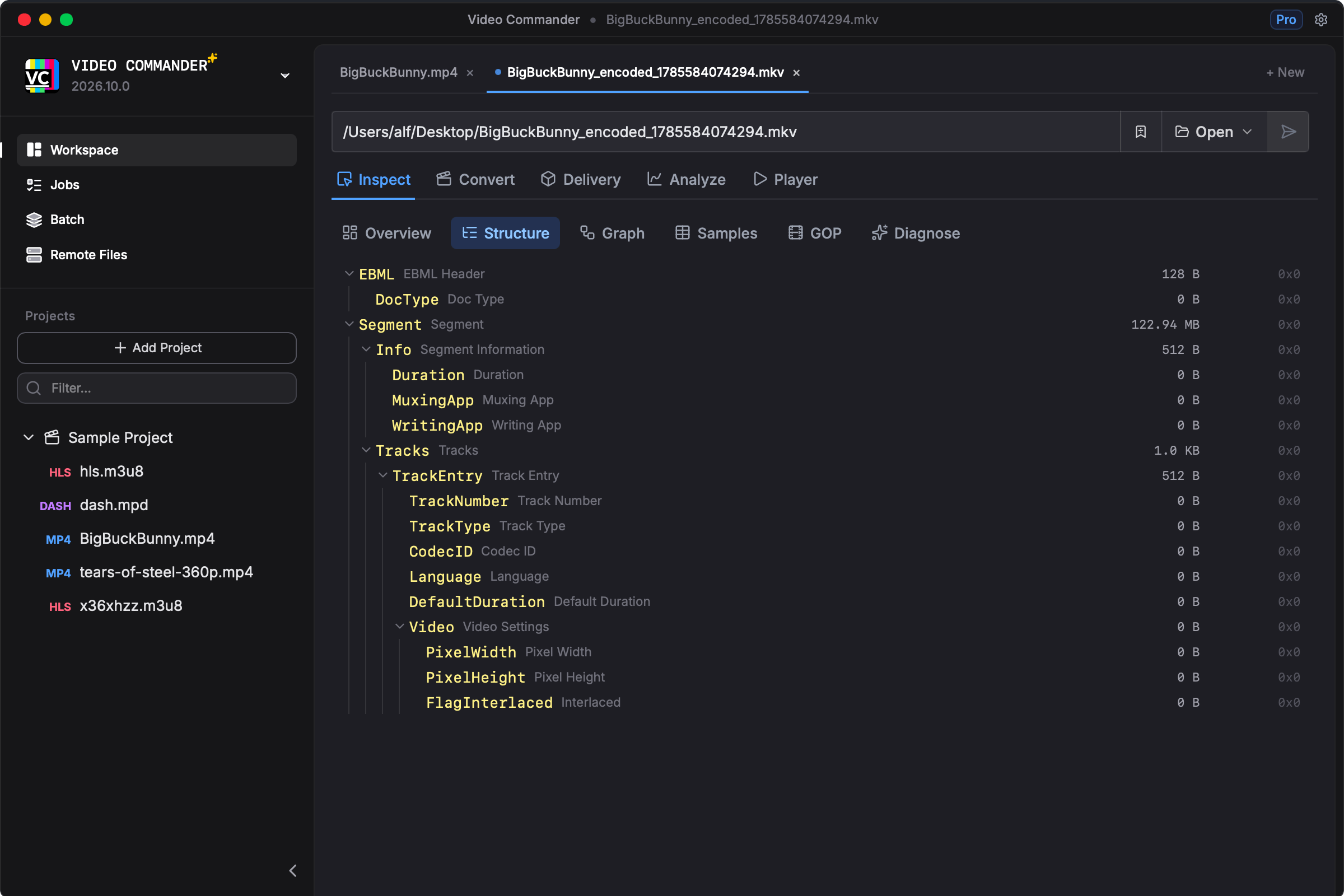This screenshot has height=896, width=1344.
Task: Open the Jobs section
Action: (157, 185)
